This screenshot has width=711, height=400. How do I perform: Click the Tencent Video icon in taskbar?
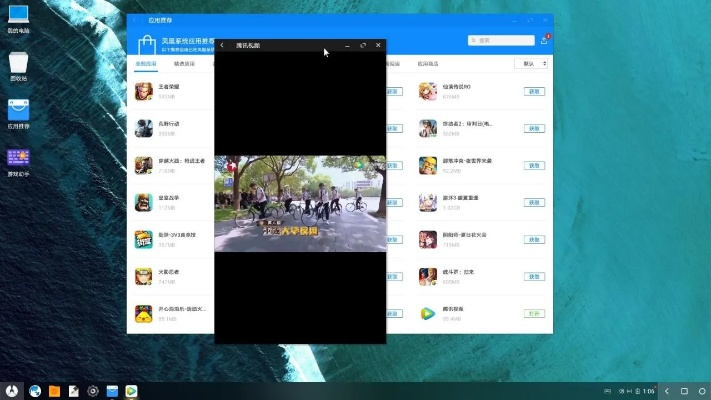131,390
